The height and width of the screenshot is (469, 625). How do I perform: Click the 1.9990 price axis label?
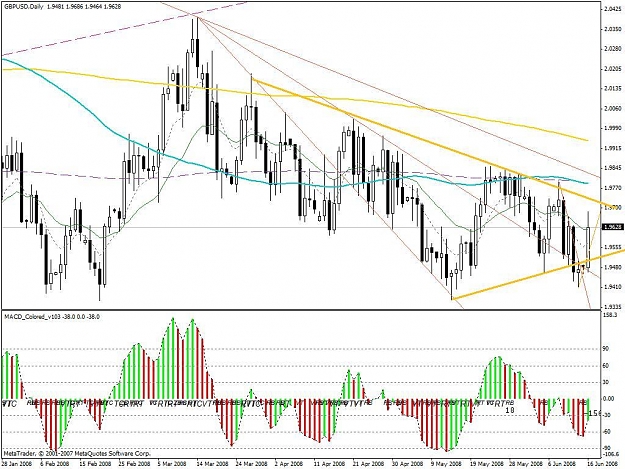tap(612, 128)
